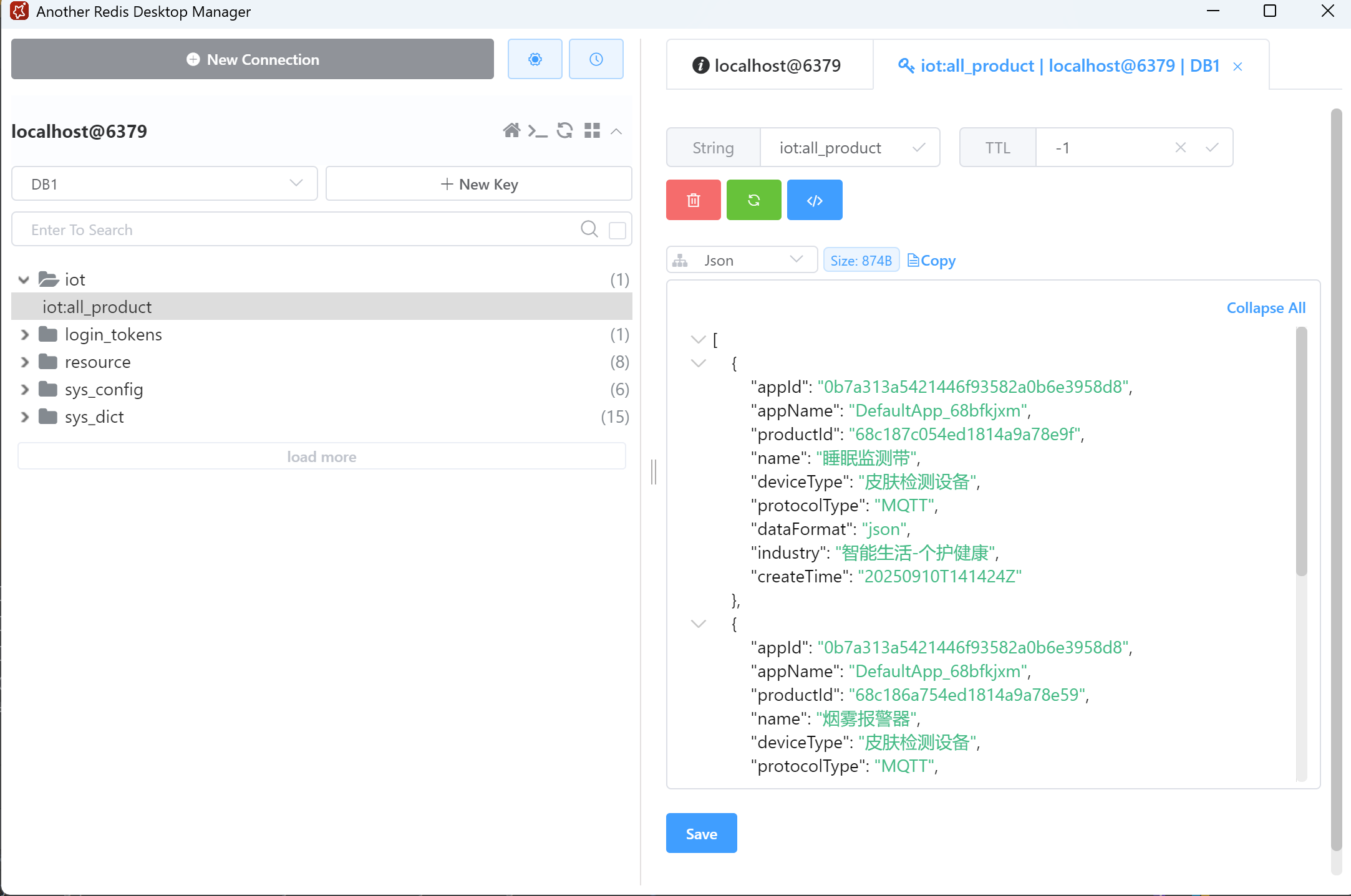This screenshot has height=896, width=1351.
Task: Click the dataFormat value json
Action: 884,529
